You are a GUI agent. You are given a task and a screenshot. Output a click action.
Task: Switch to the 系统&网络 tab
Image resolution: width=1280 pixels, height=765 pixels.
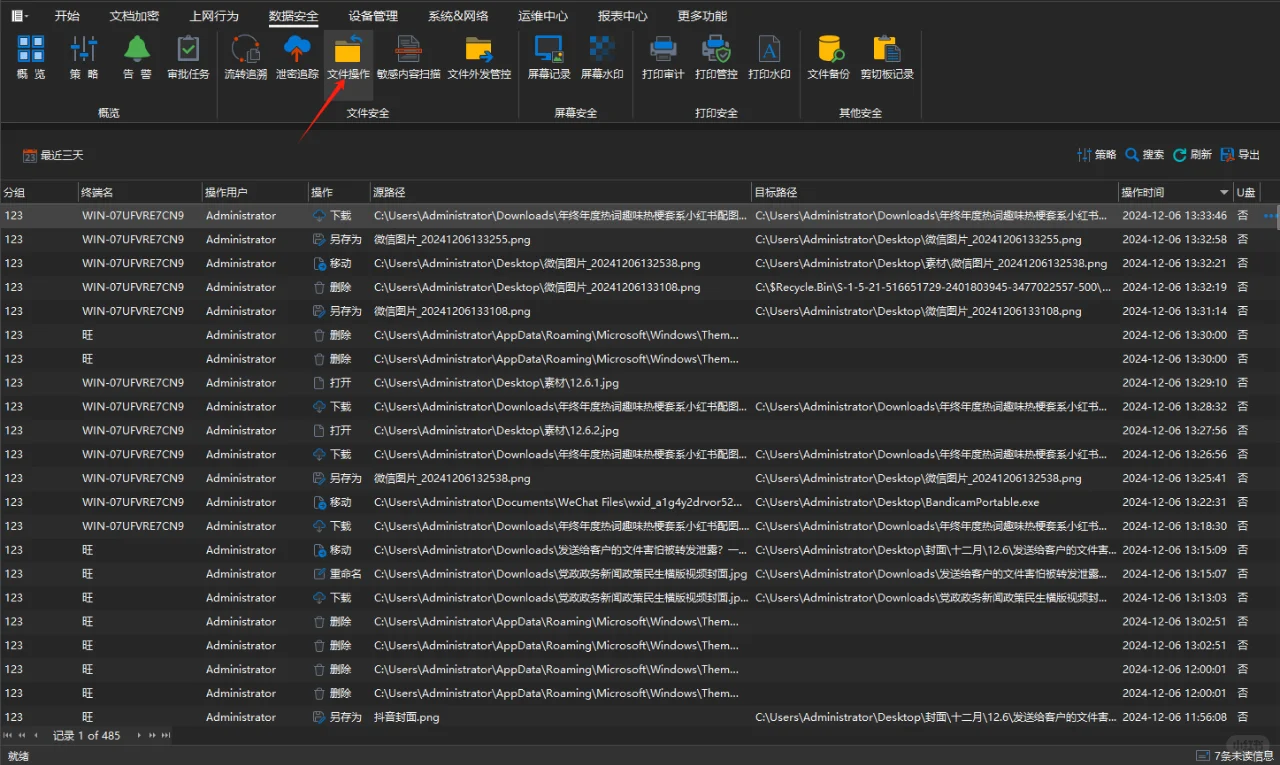[x=458, y=16]
